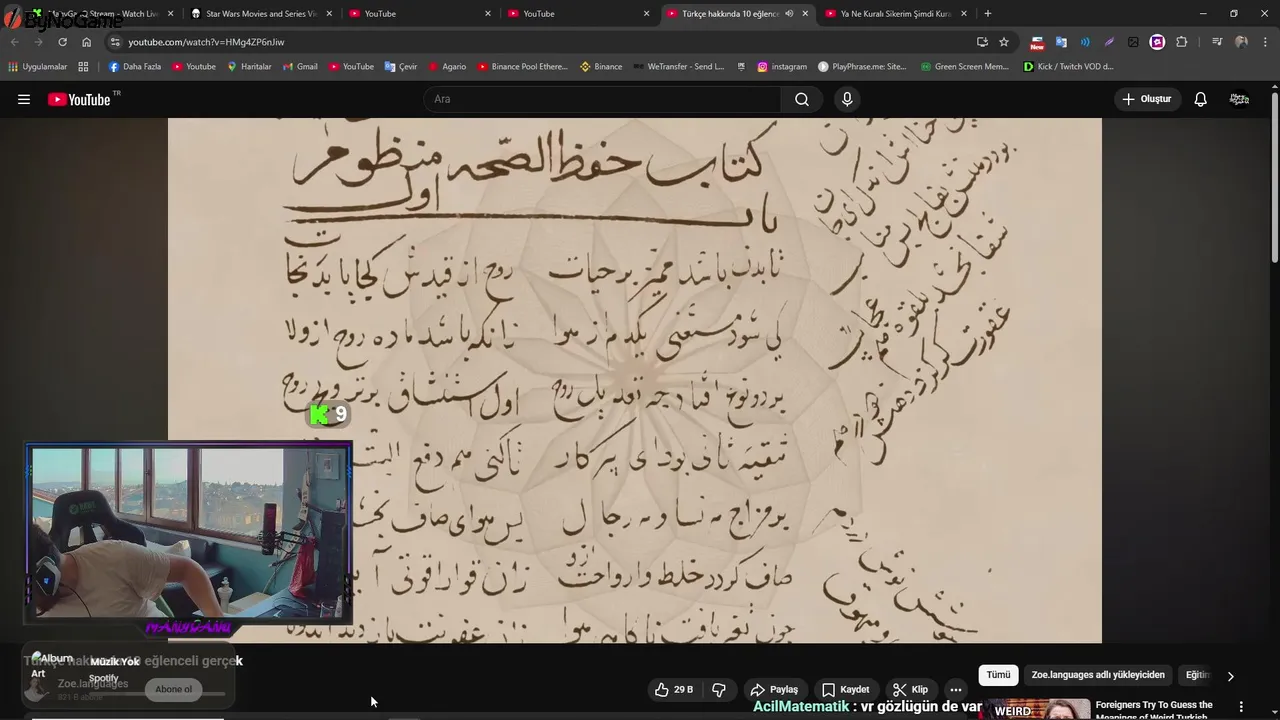The width and height of the screenshot is (1280, 720).
Task: Open the Green Screen Mem bookmark
Action: point(965,67)
